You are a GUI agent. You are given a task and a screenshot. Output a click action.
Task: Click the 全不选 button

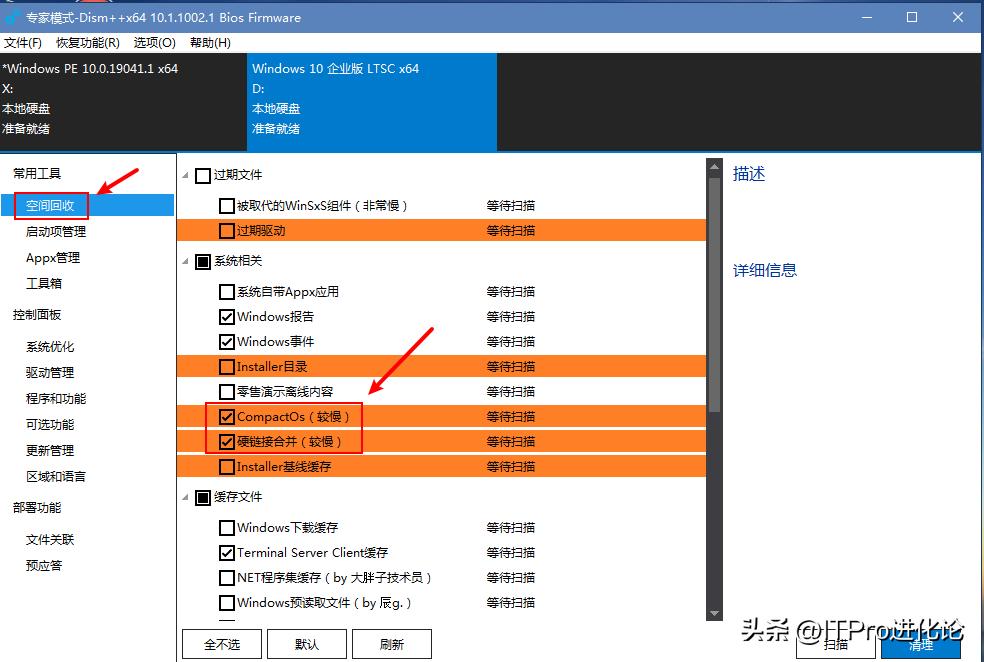pyautogui.click(x=221, y=644)
